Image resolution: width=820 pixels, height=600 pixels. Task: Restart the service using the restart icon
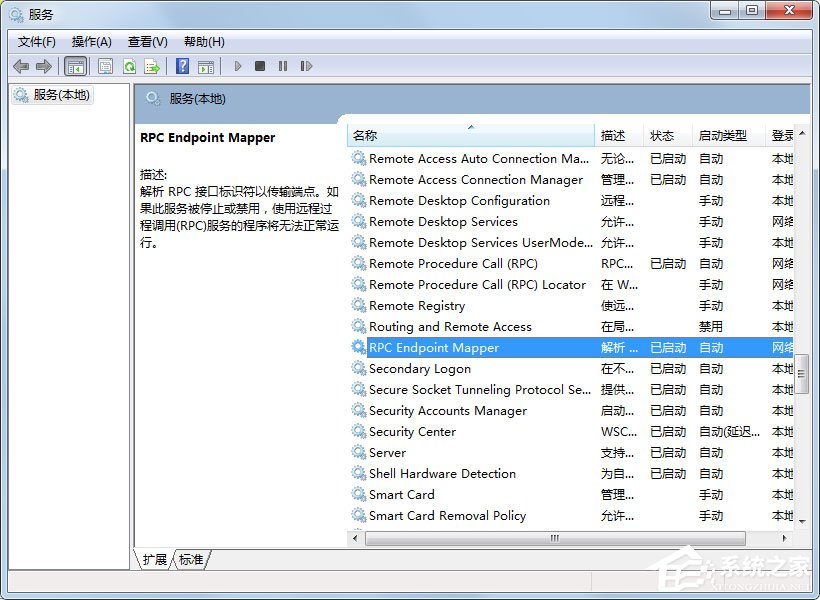point(305,66)
